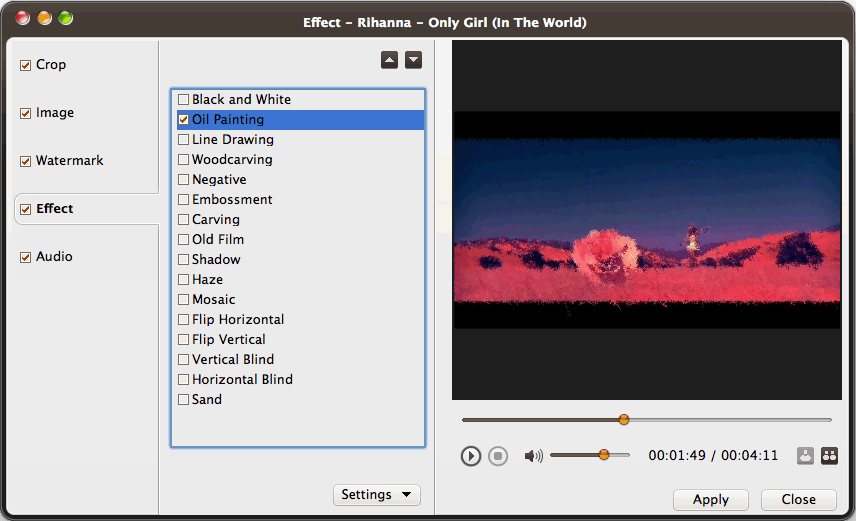The image size is (856, 521).
Task: Enable the Old Film effect
Action: pyautogui.click(x=183, y=239)
